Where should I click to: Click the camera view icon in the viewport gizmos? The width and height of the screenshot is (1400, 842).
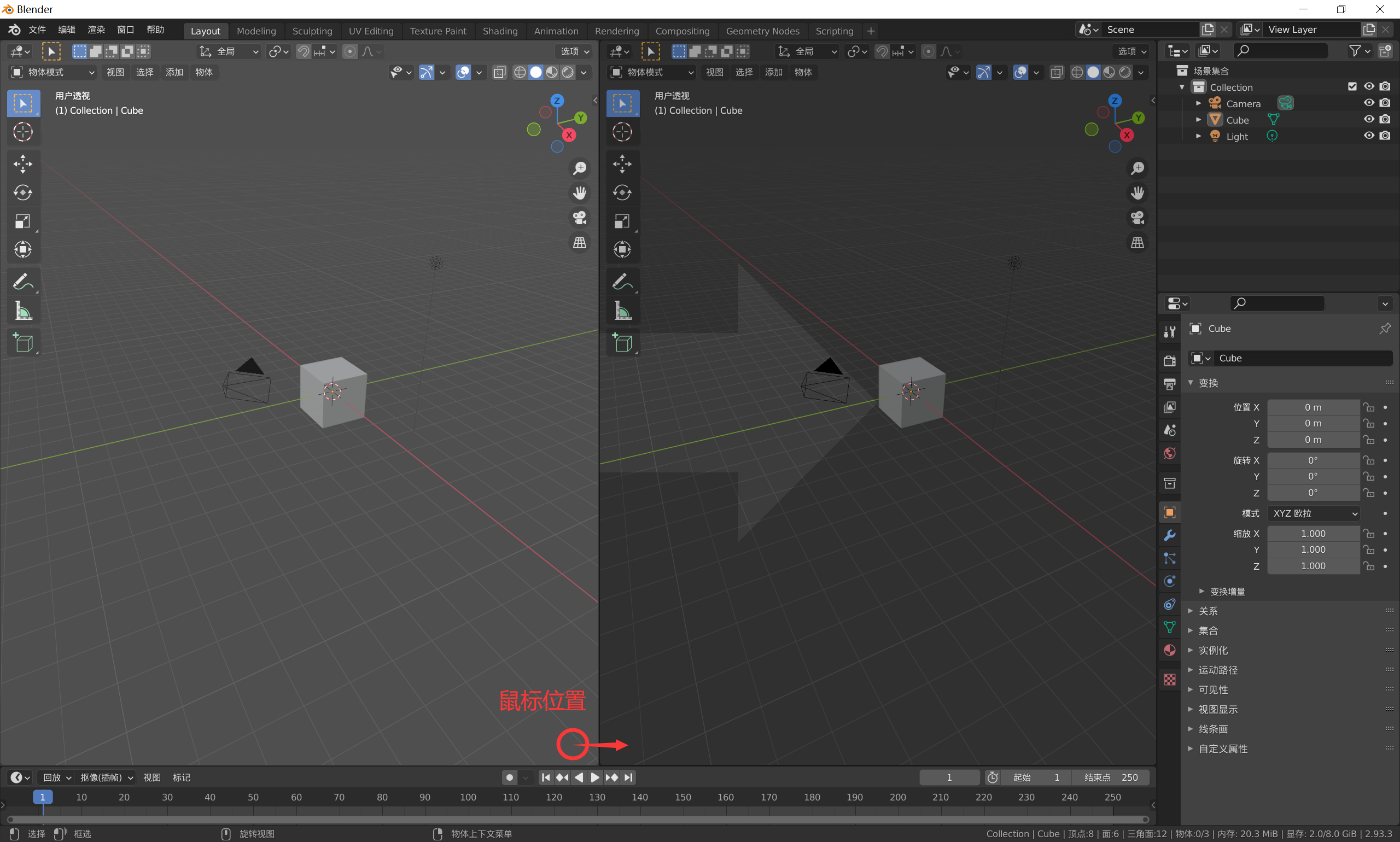pyautogui.click(x=580, y=217)
